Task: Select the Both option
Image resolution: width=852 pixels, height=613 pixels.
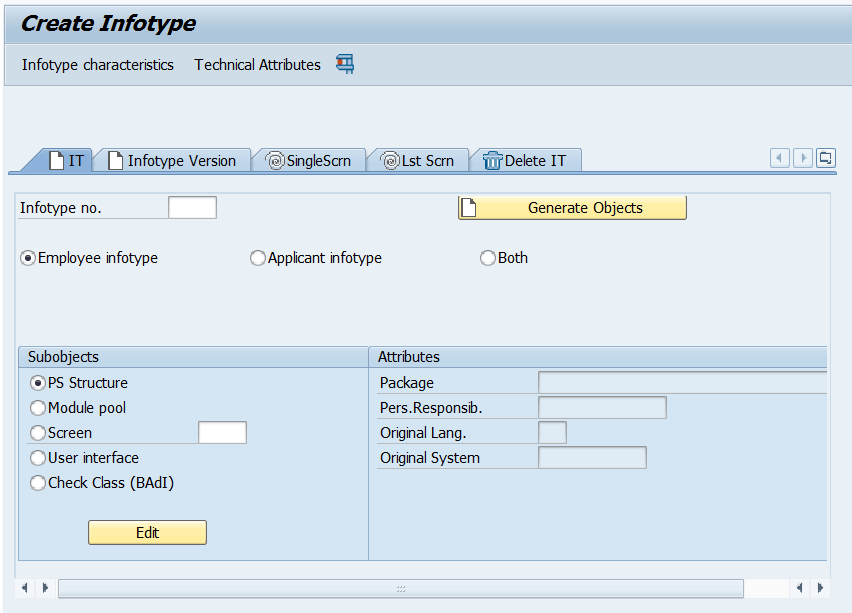Action: coord(487,258)
